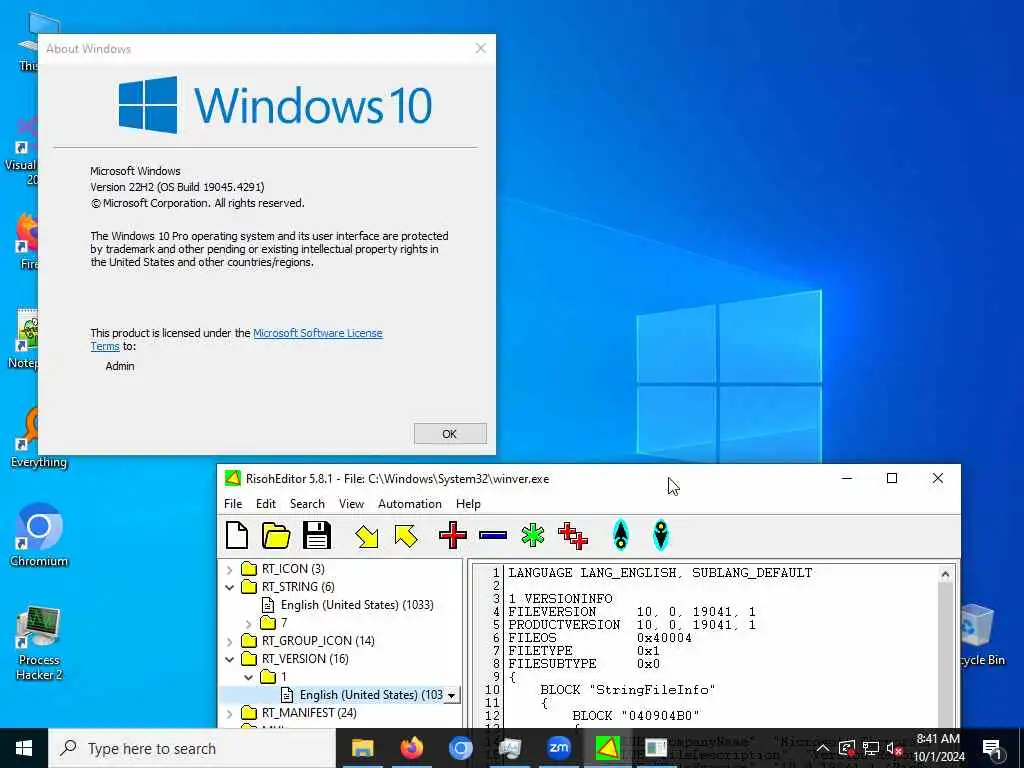Viewport: 1024px width, 768px height.
Task: Open the Edit menu in RisohEditor
Action: coord(266,504)
